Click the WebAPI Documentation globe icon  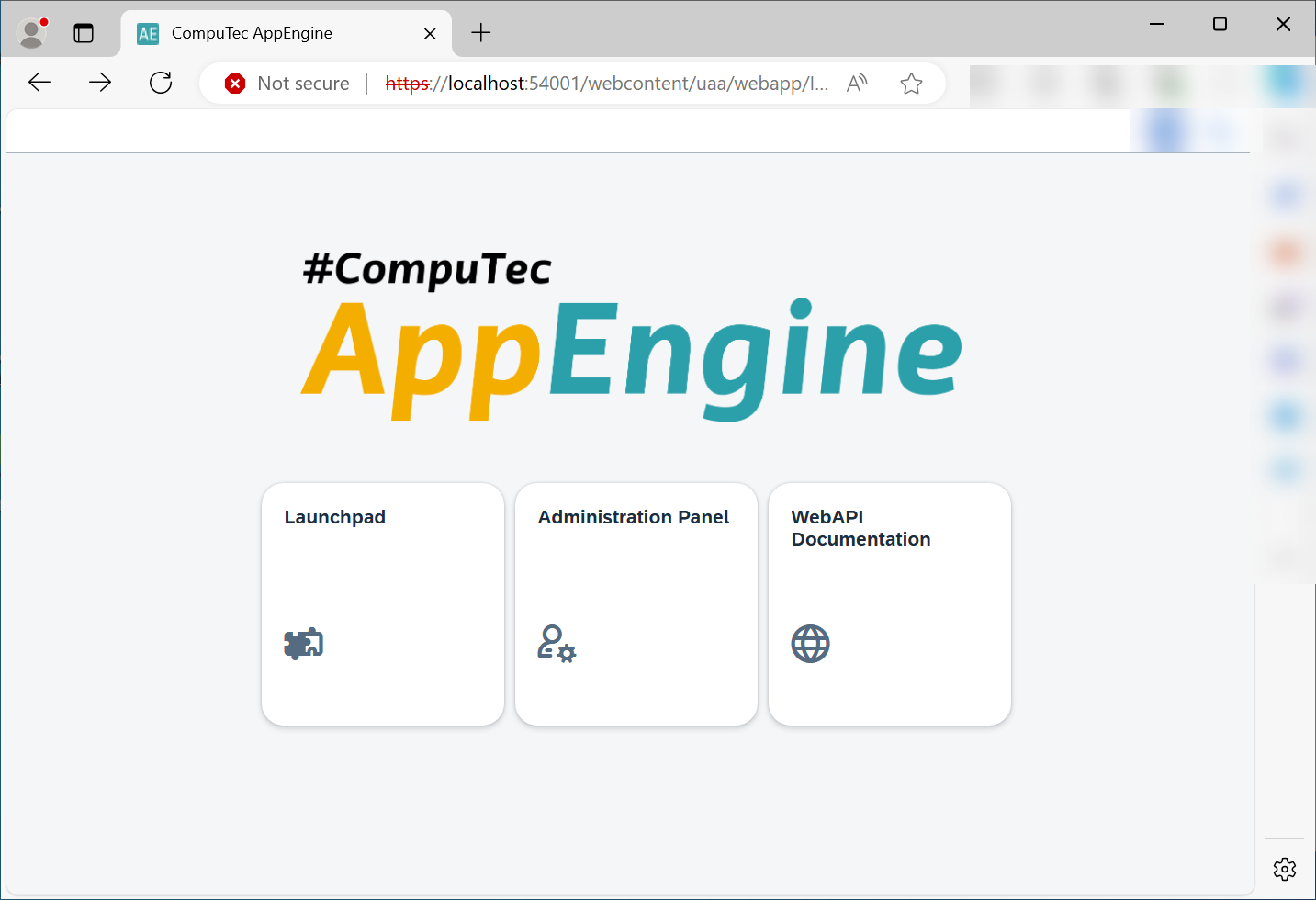pos(811,644)
